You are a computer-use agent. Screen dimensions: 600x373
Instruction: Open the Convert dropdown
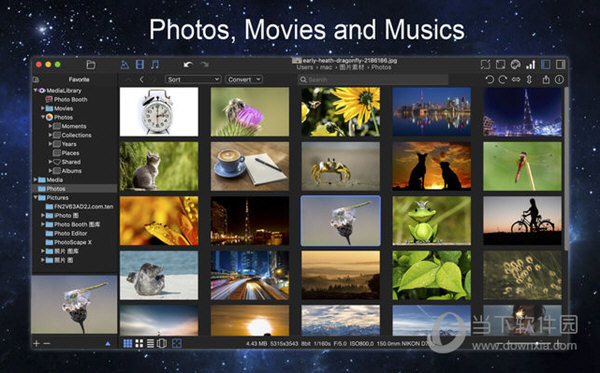pos(244,79)
